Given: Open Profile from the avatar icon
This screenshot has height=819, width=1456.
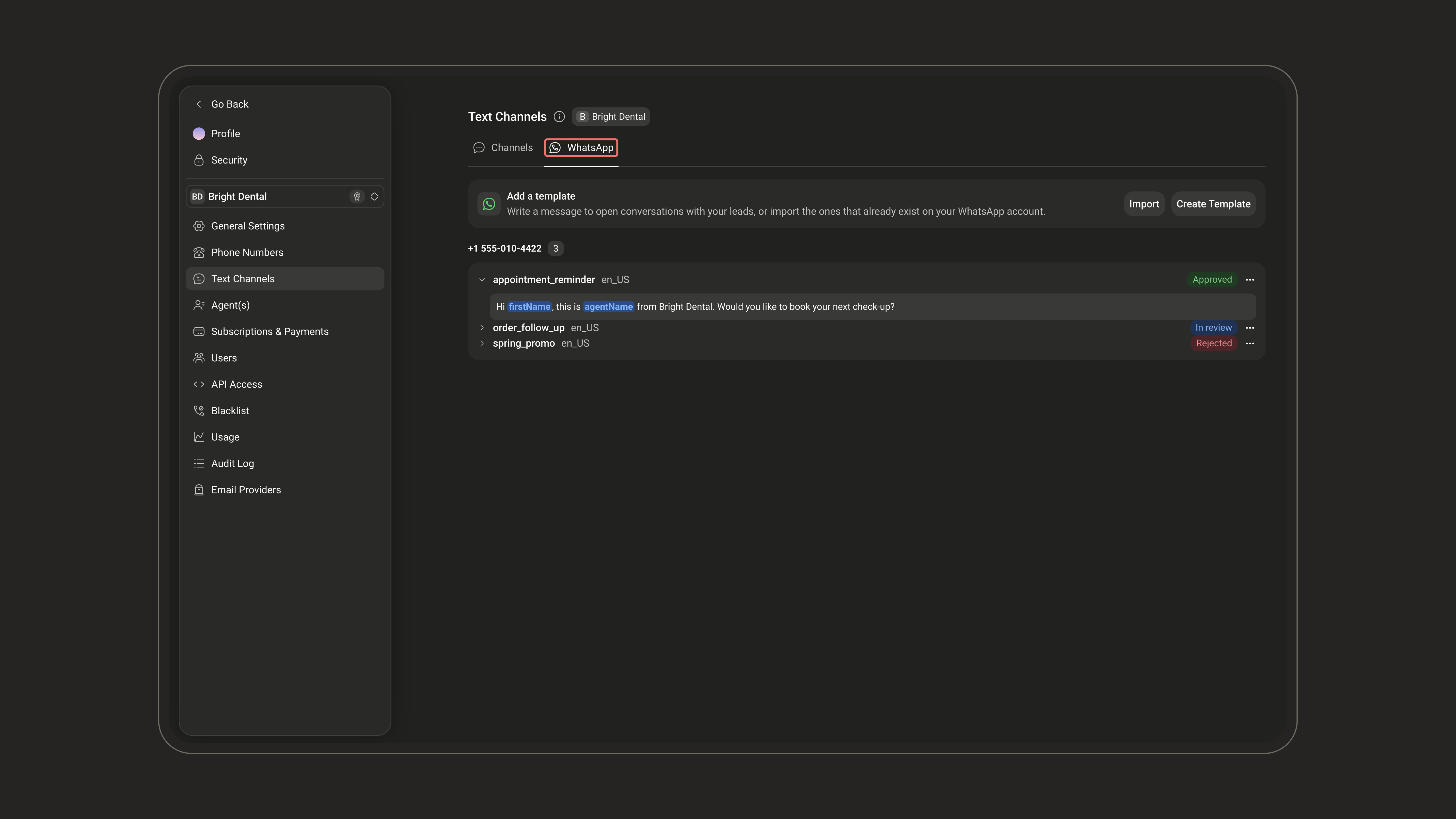Looking at the screenshot, I should (x=198, y=133).
